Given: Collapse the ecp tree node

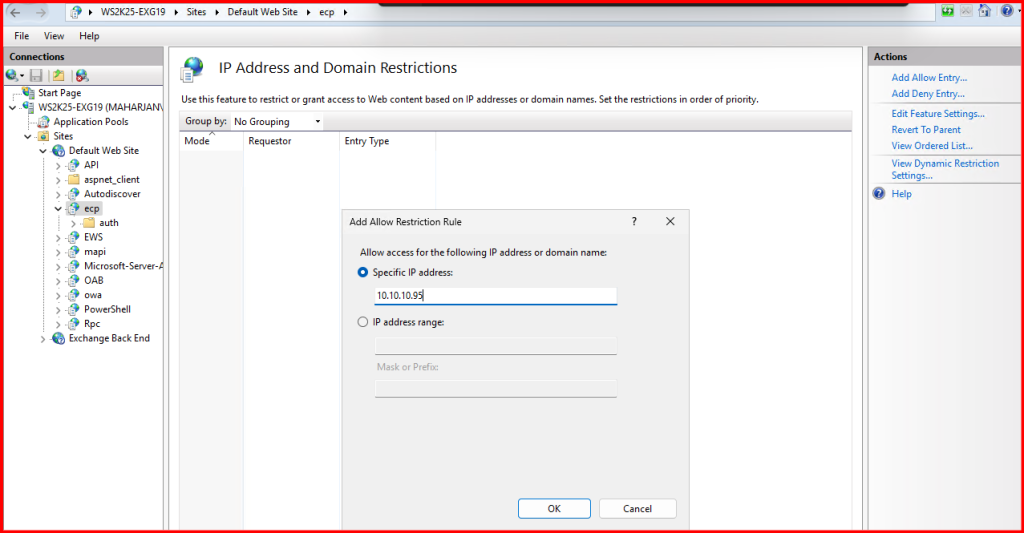Looking at the screenshot, I should 58,209.
